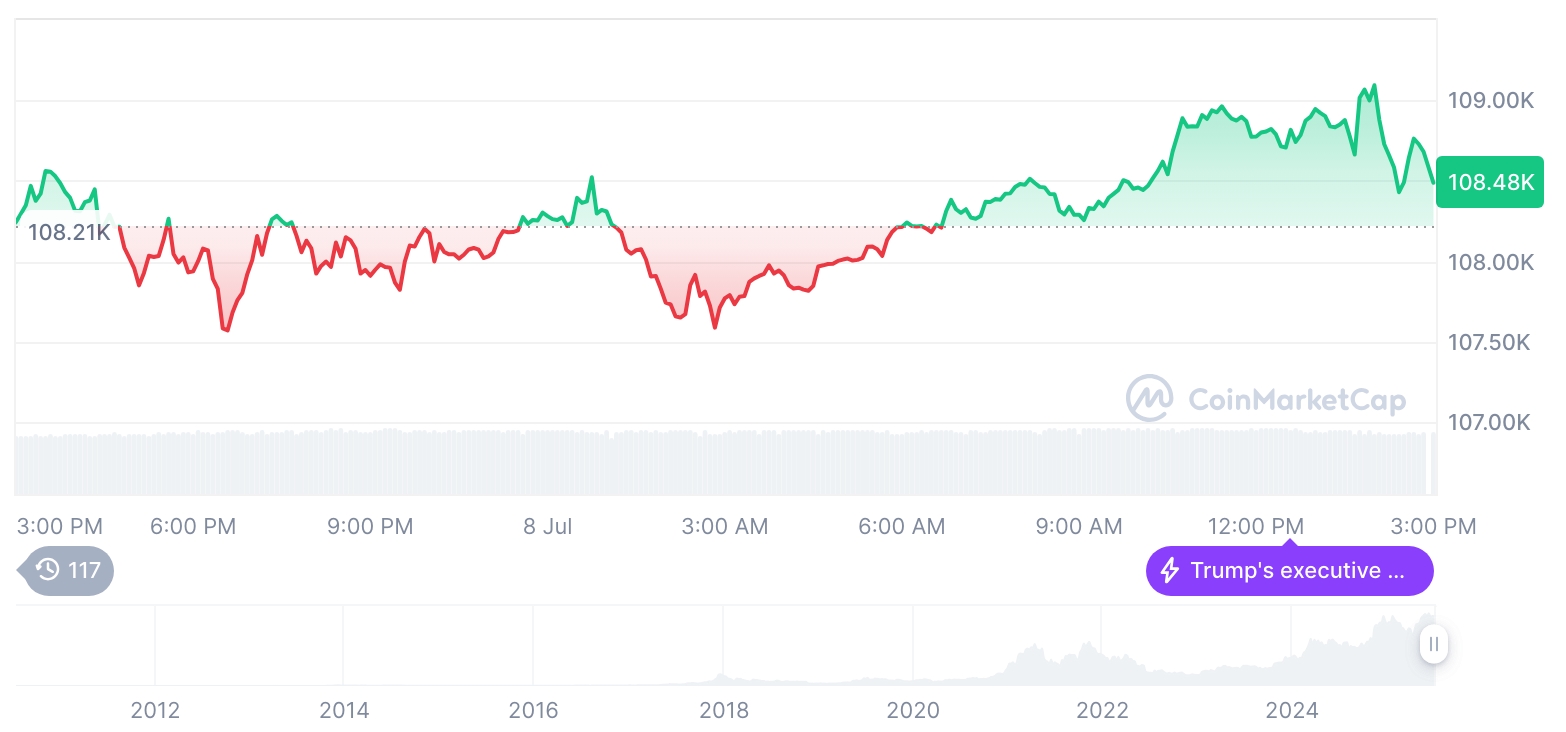Jump to 2018 on the overview timeline
This screenshot has height=732, width=1566.
pos(723,711)
